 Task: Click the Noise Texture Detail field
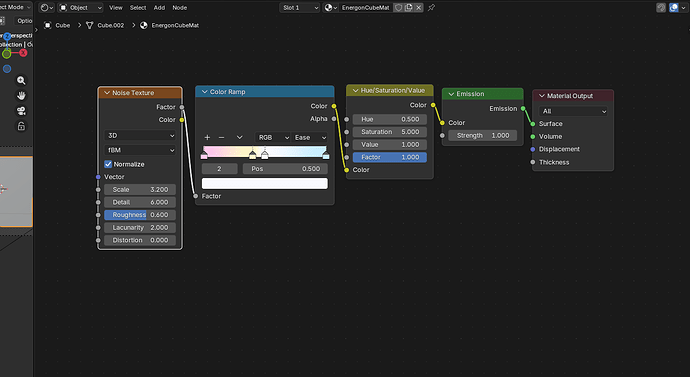[x=140, y=202]
